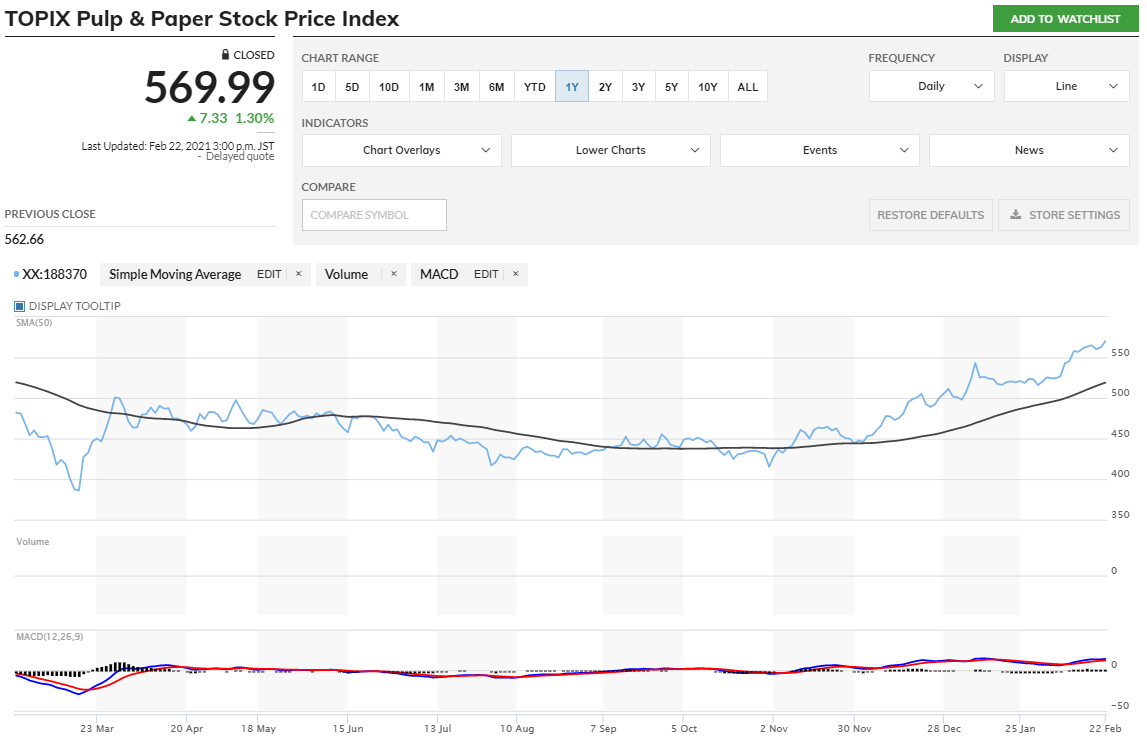Viewport: 1147px width, 747px height.
Task: Open the Display Line dropdown
Action: point(1066,86)
